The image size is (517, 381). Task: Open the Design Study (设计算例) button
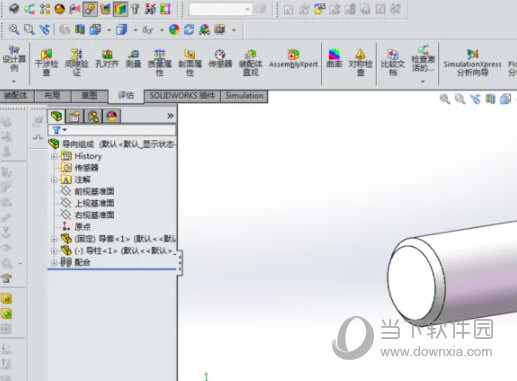[x=14, y=59]
